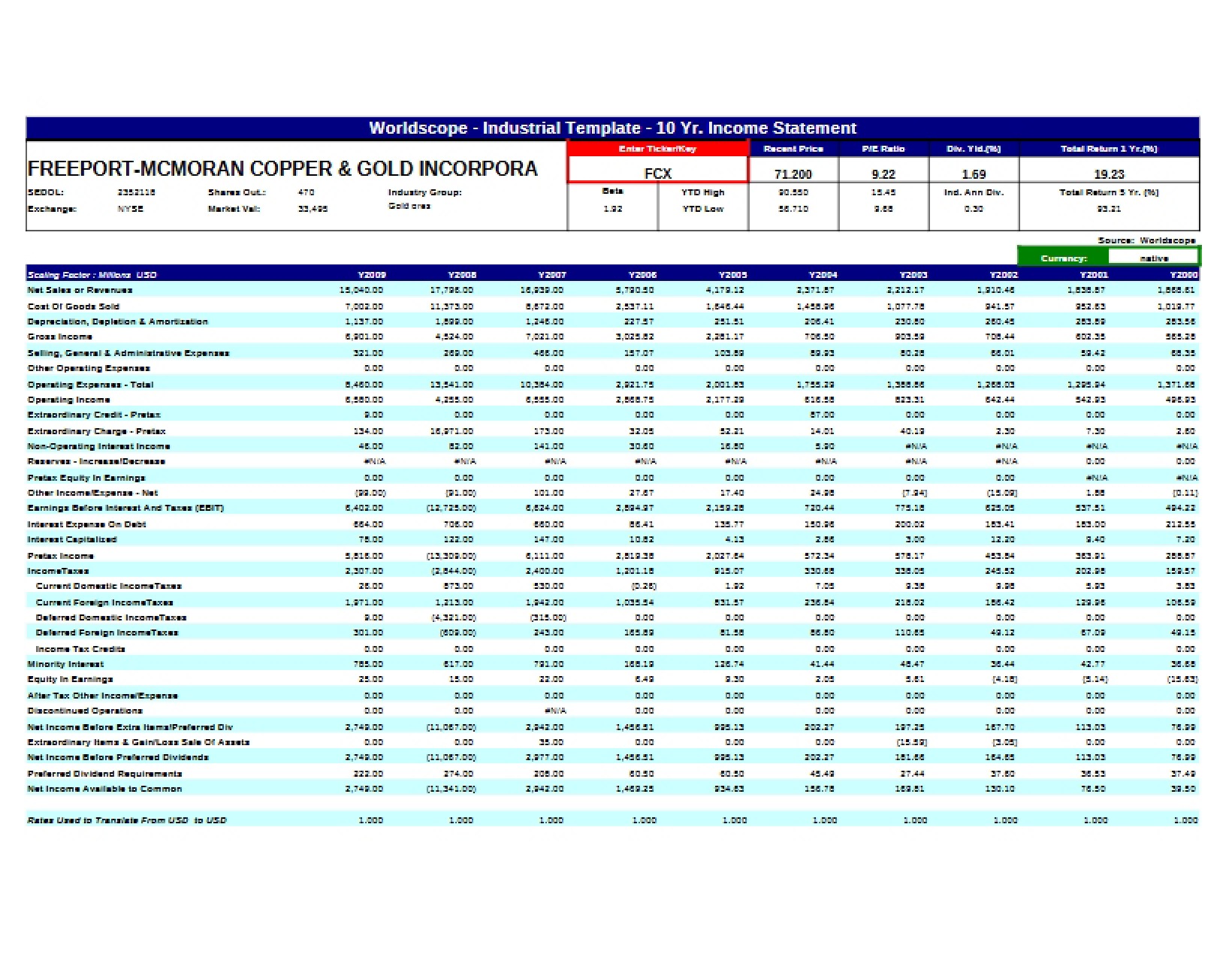Image resolution: width=1232 pixels, height=954 pixels.
Task: Select the 'Pretax Income' row label
Action: point(61,556)
